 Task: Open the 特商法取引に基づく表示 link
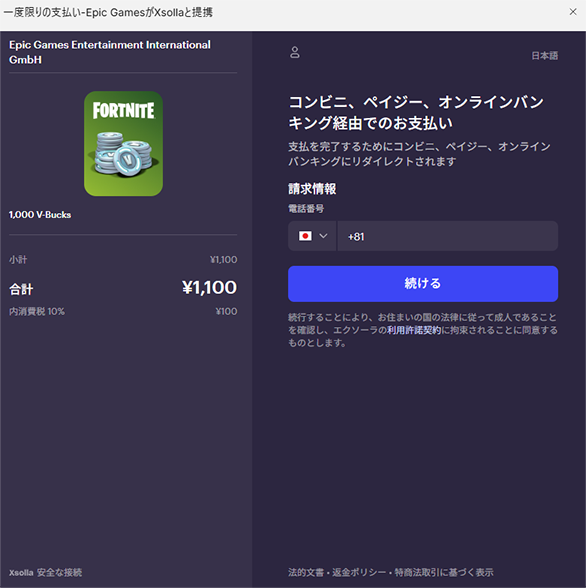click(444, 572)
